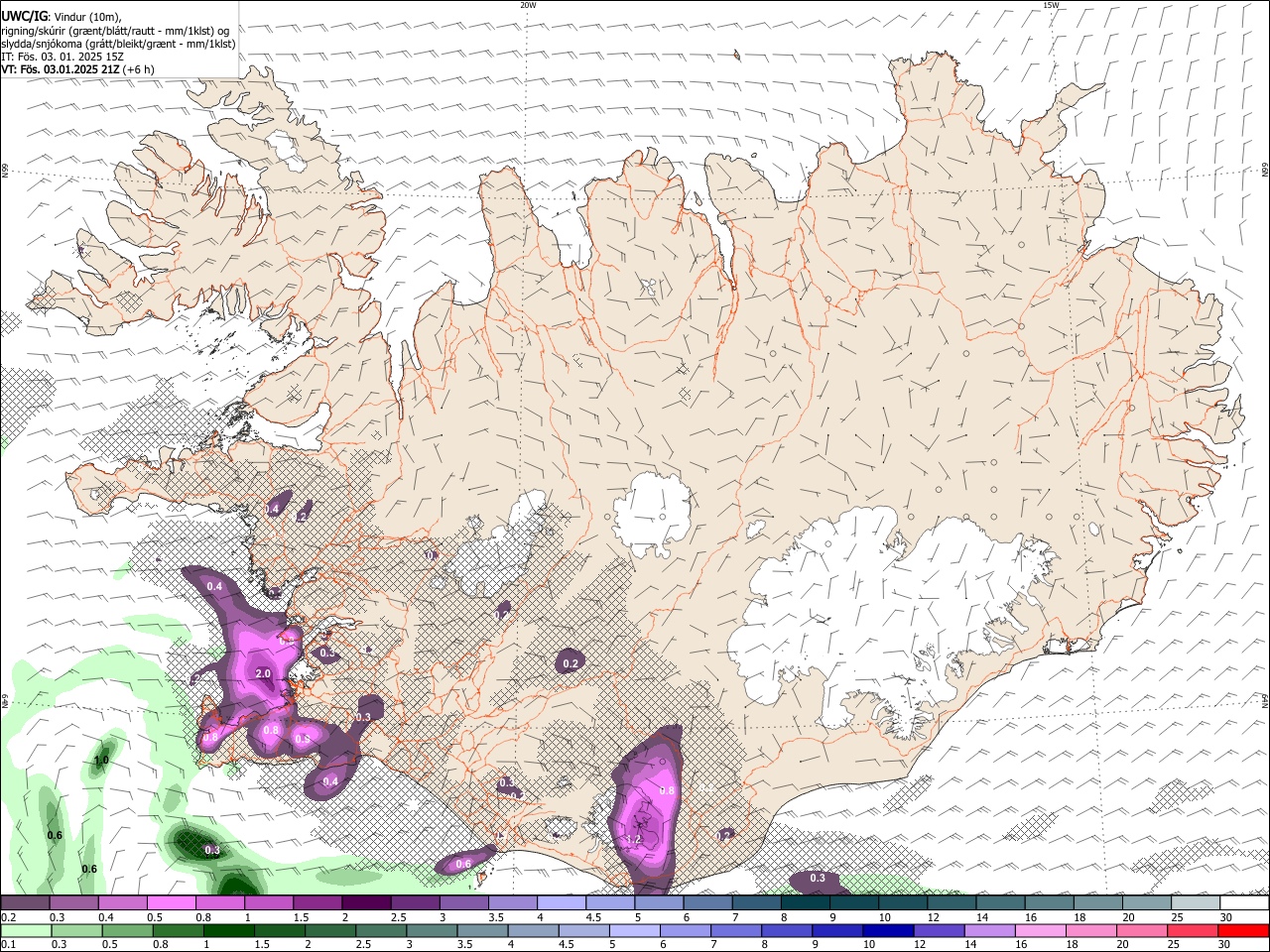This screenshot has height=952, width=1270.
Task: Pick the top-row 7 steel blue swatch
Action: [x=756, y=902]
